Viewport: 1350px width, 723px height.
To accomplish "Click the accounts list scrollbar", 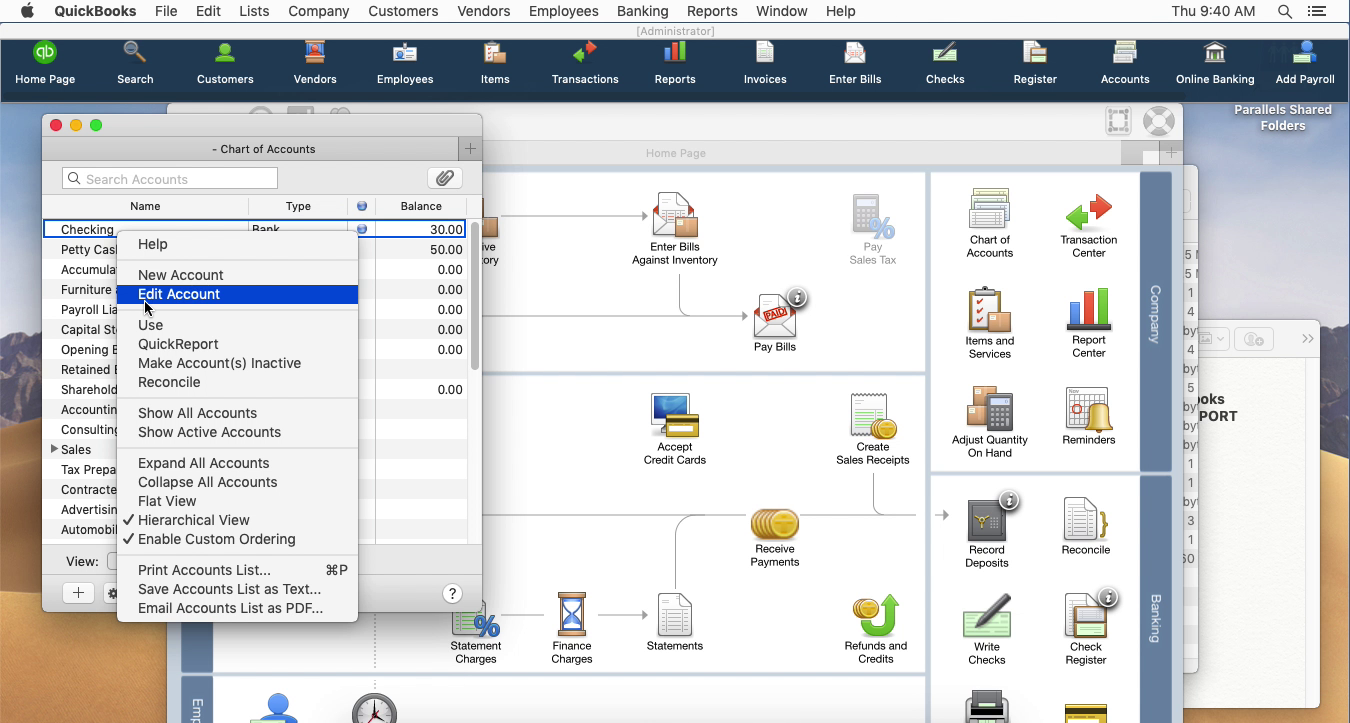I will 474,297.
